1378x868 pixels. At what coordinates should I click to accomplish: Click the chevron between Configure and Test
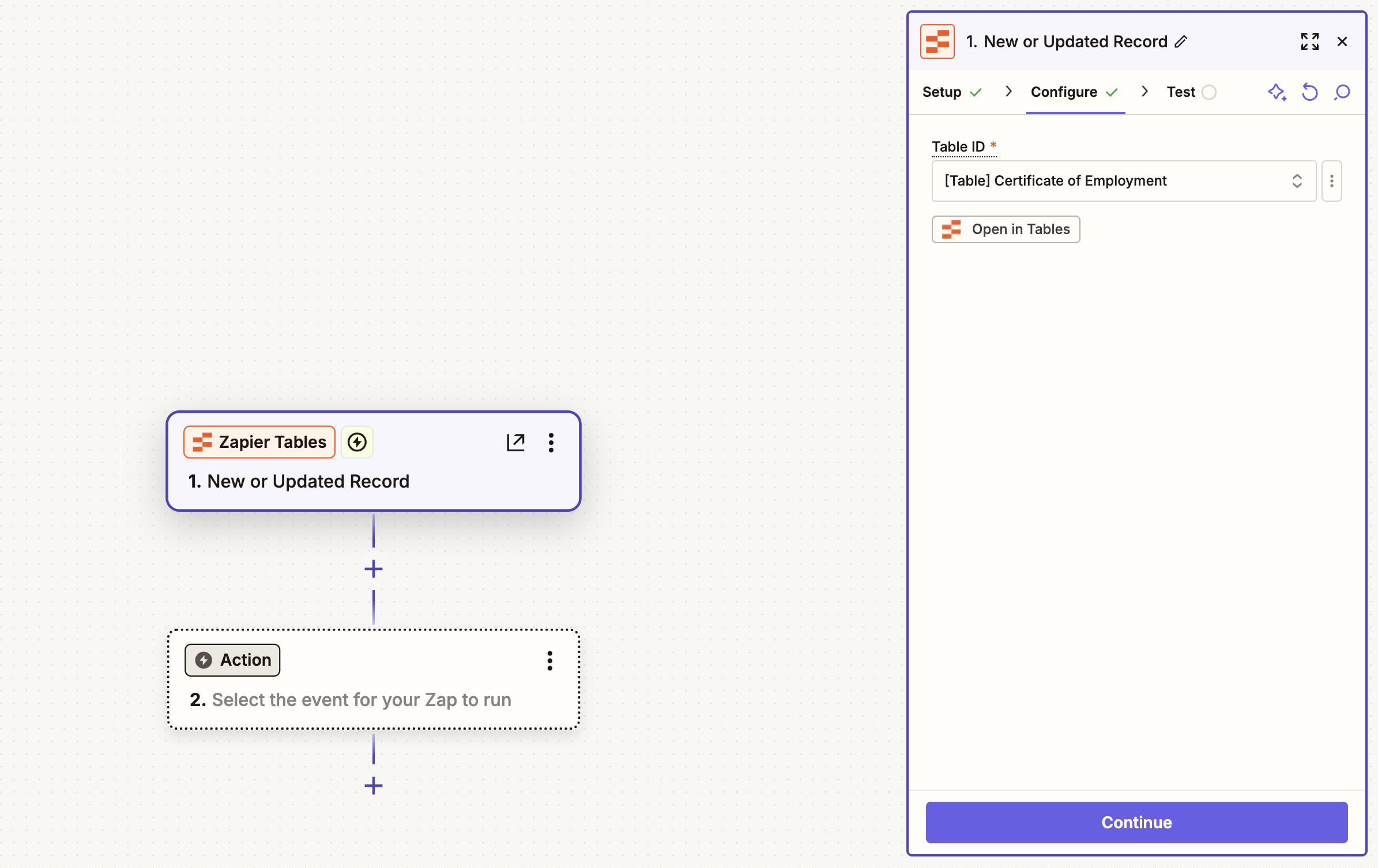pos(1144,92)
